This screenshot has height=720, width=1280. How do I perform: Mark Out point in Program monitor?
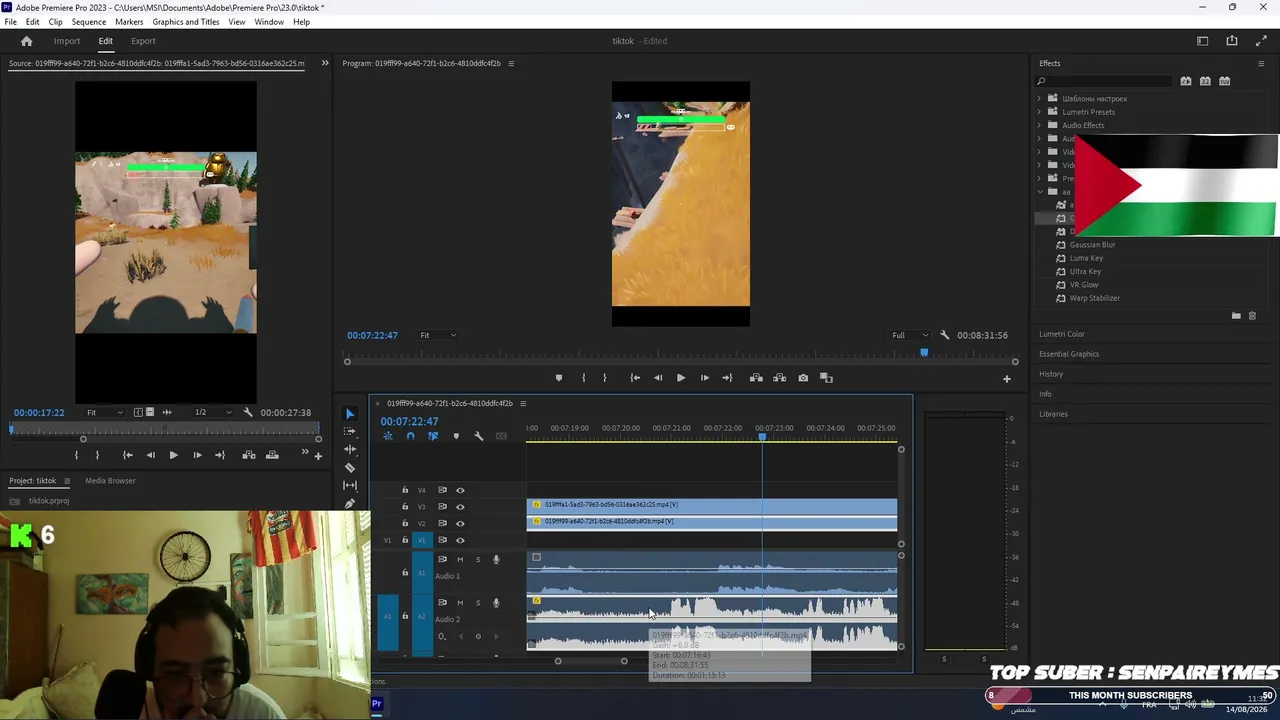[x=604, y=378]
